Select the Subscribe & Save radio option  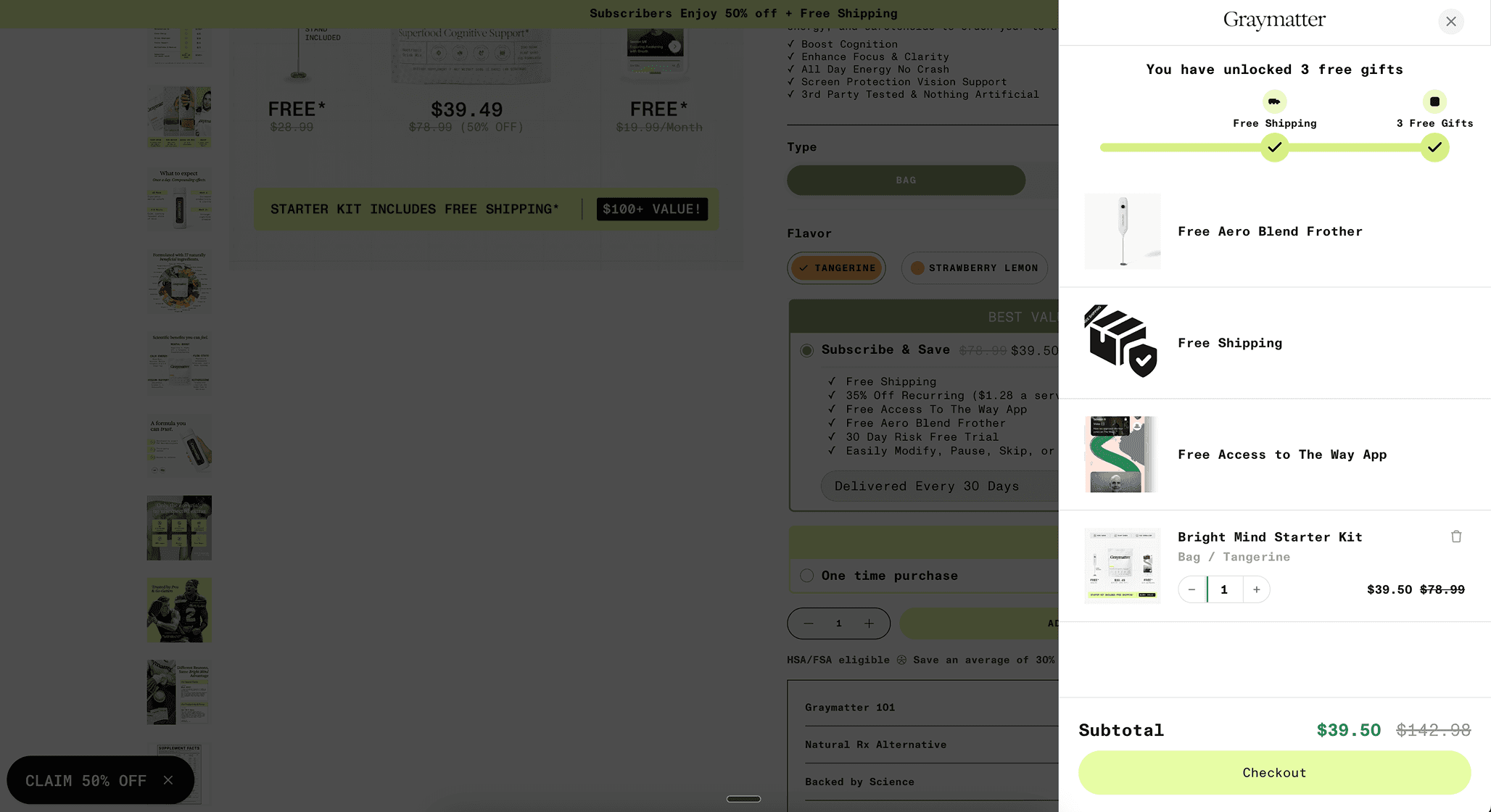(806, 350)
